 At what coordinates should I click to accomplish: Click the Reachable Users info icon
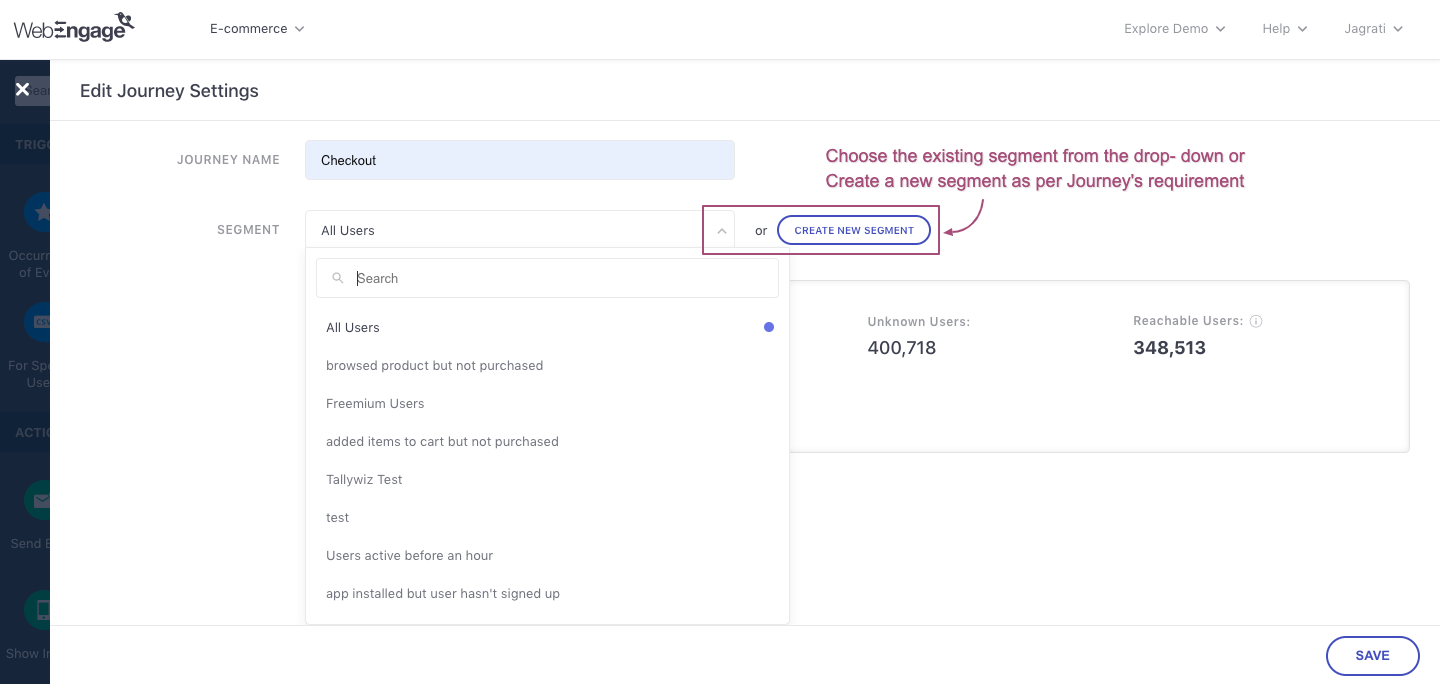tap(1257, 322)
